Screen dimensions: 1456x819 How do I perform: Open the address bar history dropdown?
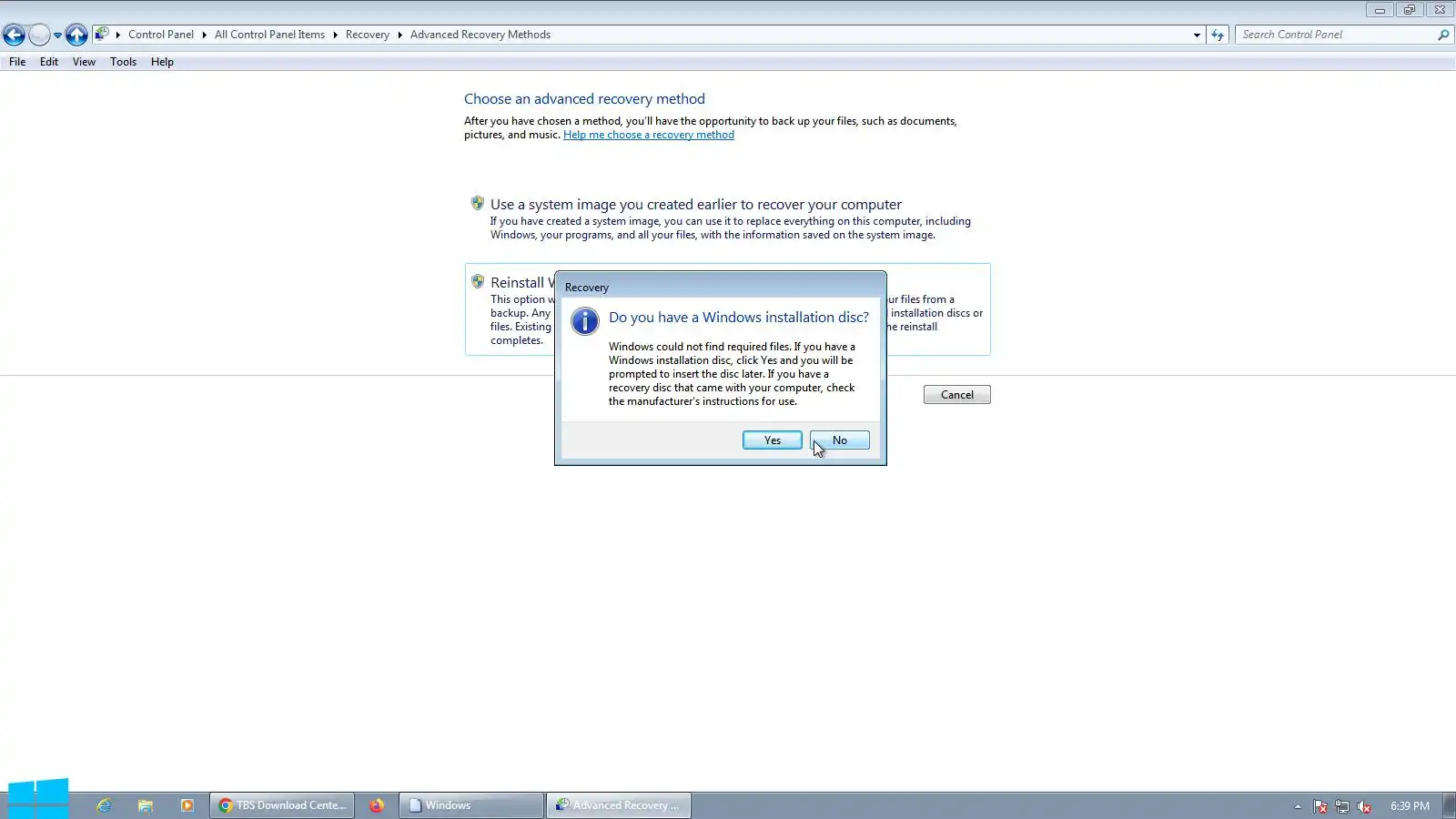[x=1197, y=35]
